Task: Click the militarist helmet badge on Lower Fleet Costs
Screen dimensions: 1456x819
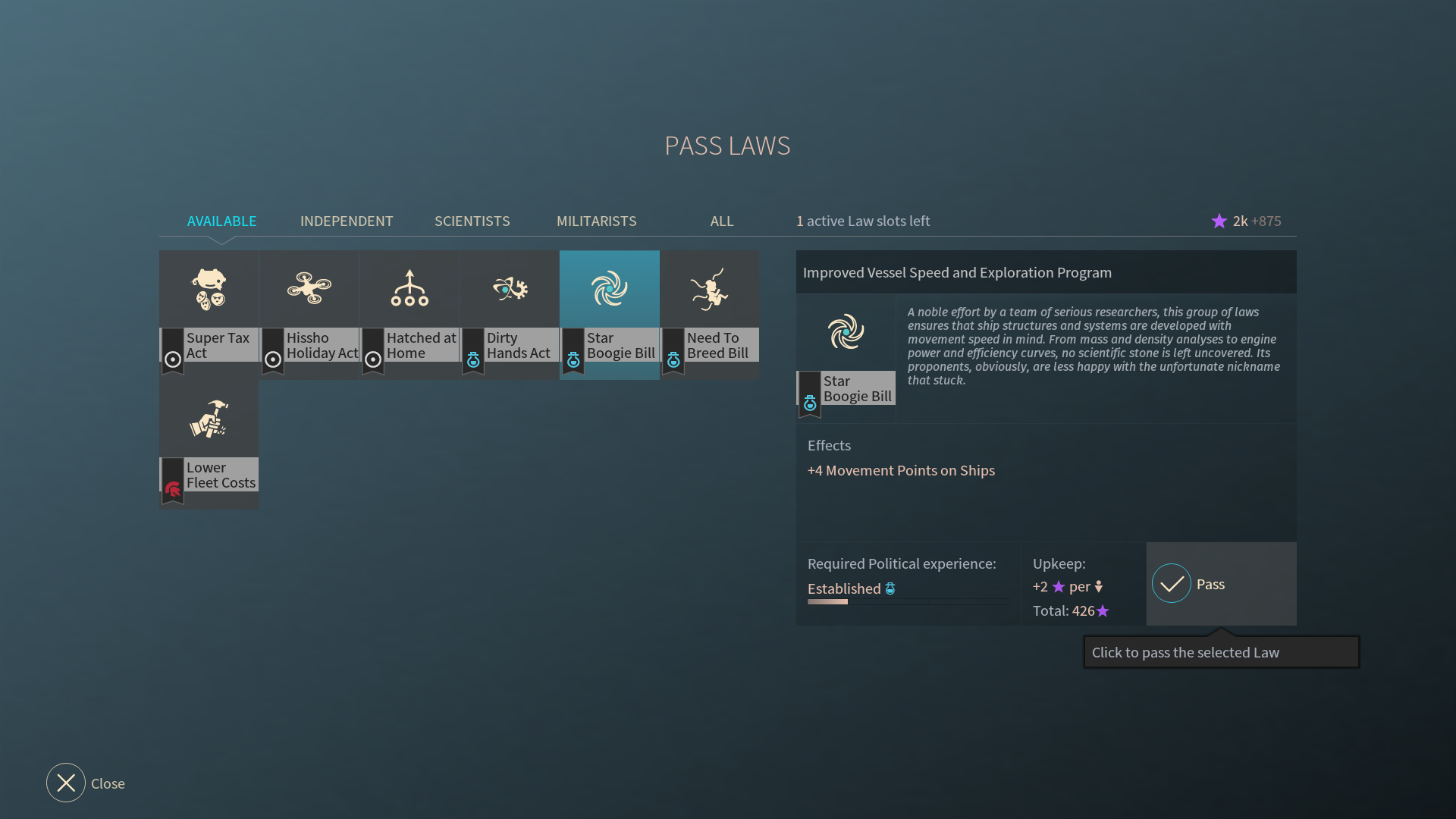Action: click(173, 490)
